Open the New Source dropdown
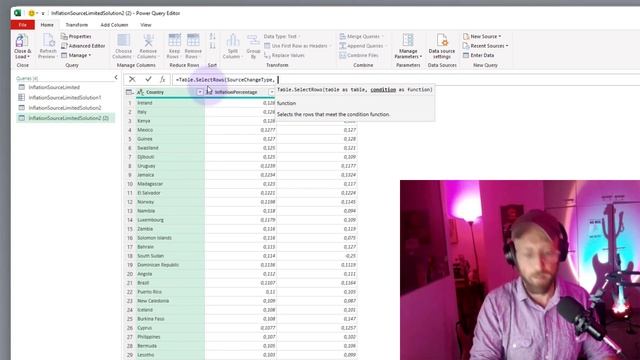Viewport: 640px width, 360px height. (482, 36)
